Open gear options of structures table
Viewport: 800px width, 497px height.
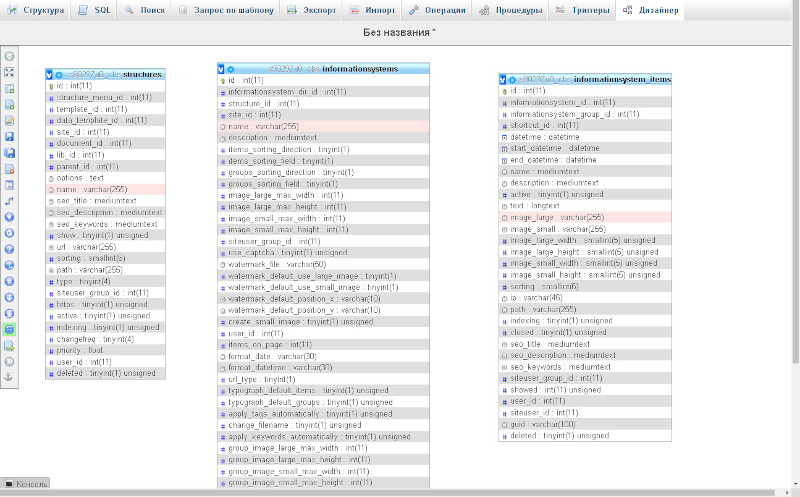click(59, 74)
